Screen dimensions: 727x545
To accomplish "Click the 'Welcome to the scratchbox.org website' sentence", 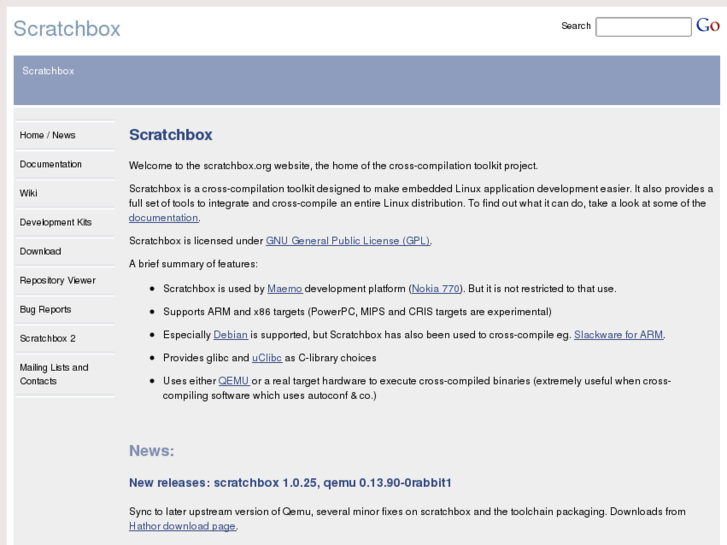I will coord(333,166).
